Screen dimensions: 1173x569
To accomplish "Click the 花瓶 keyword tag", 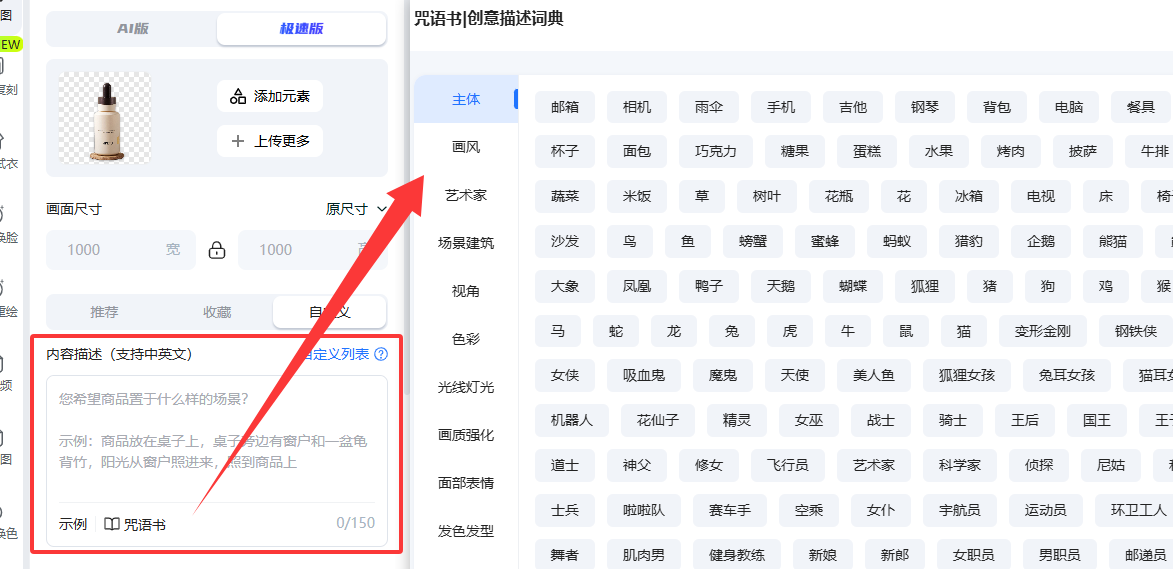I will 839,197.
